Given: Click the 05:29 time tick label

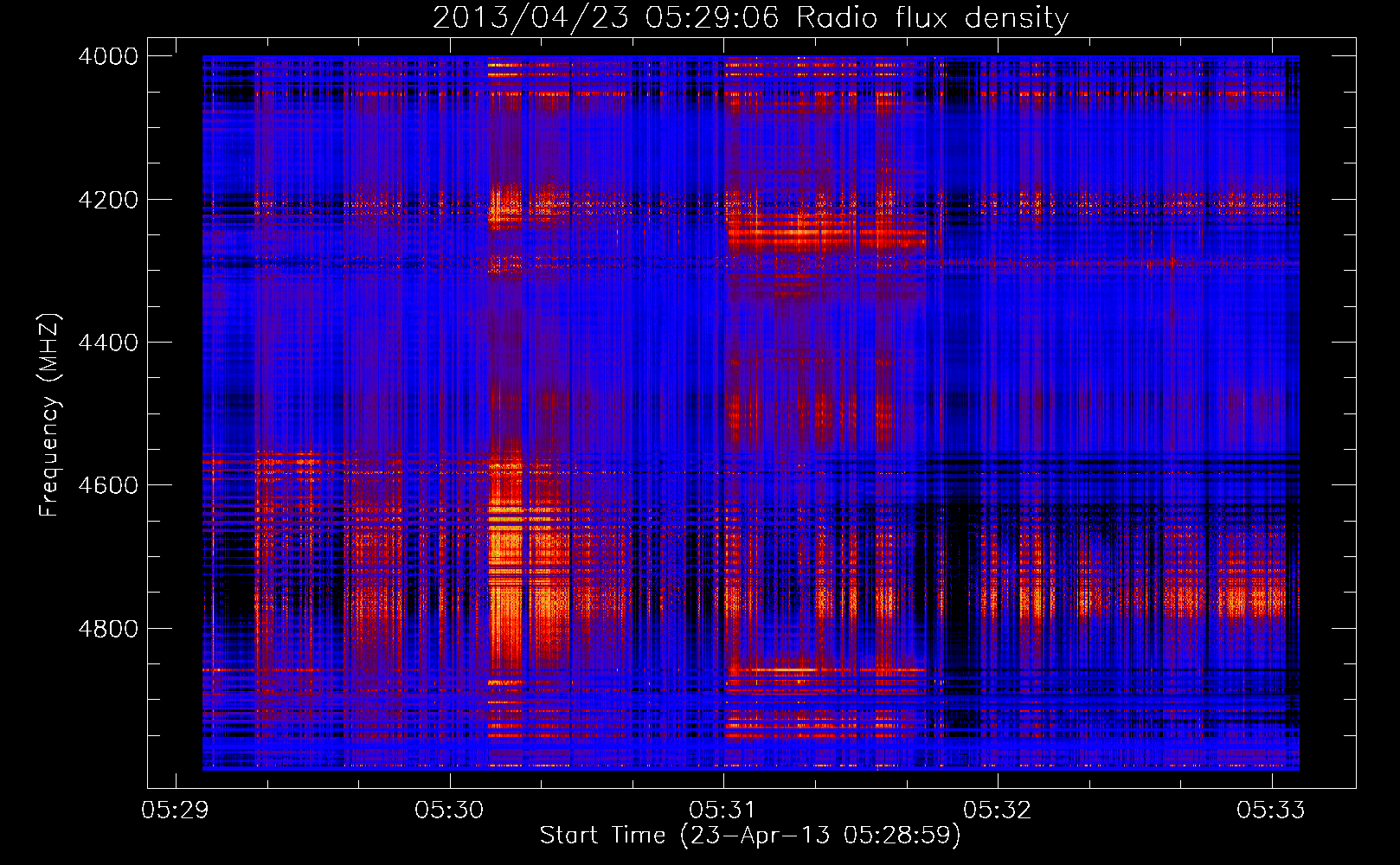Looking at the screenshot, I should [x=176, y=810].
